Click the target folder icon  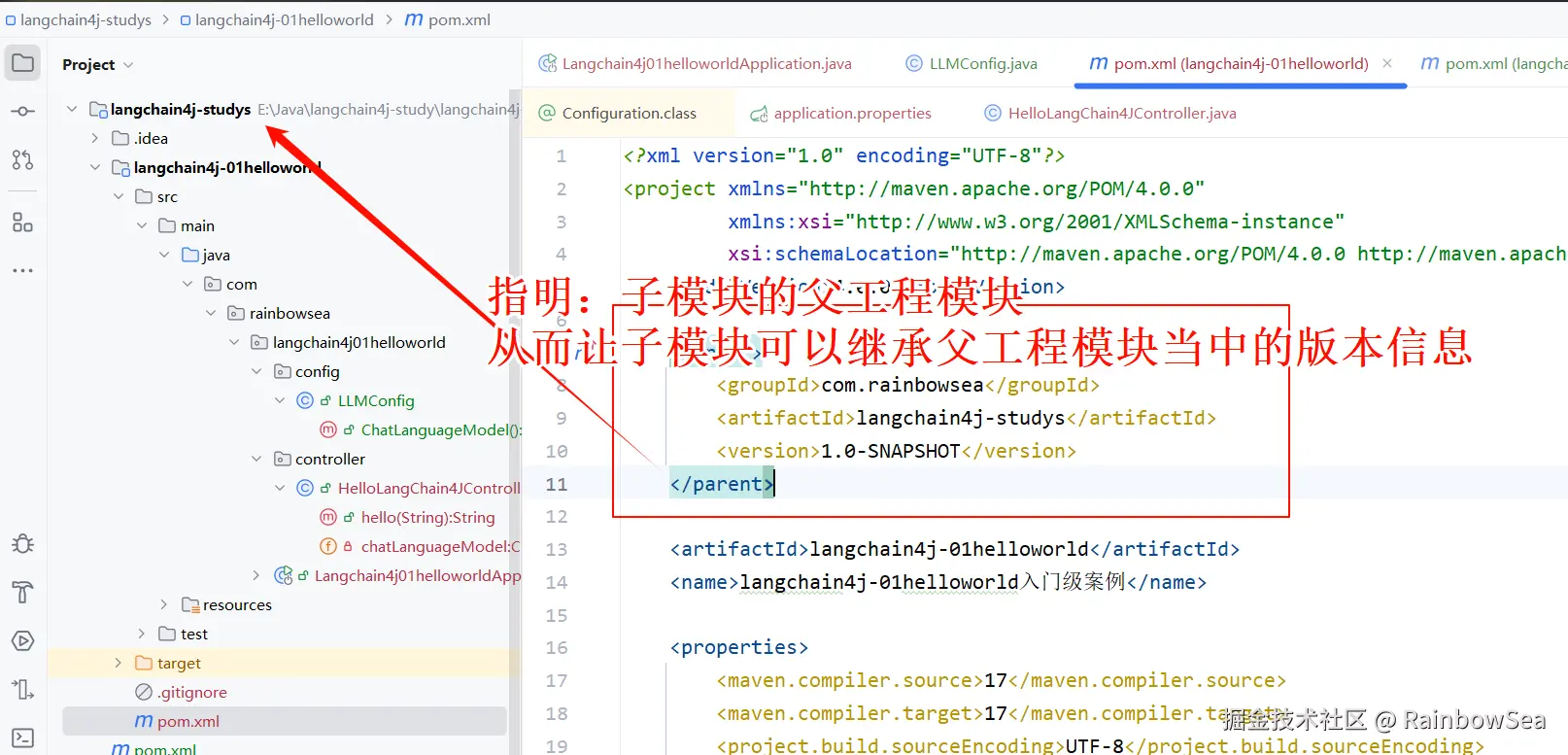pyautogui.click(x=144, y=663)
